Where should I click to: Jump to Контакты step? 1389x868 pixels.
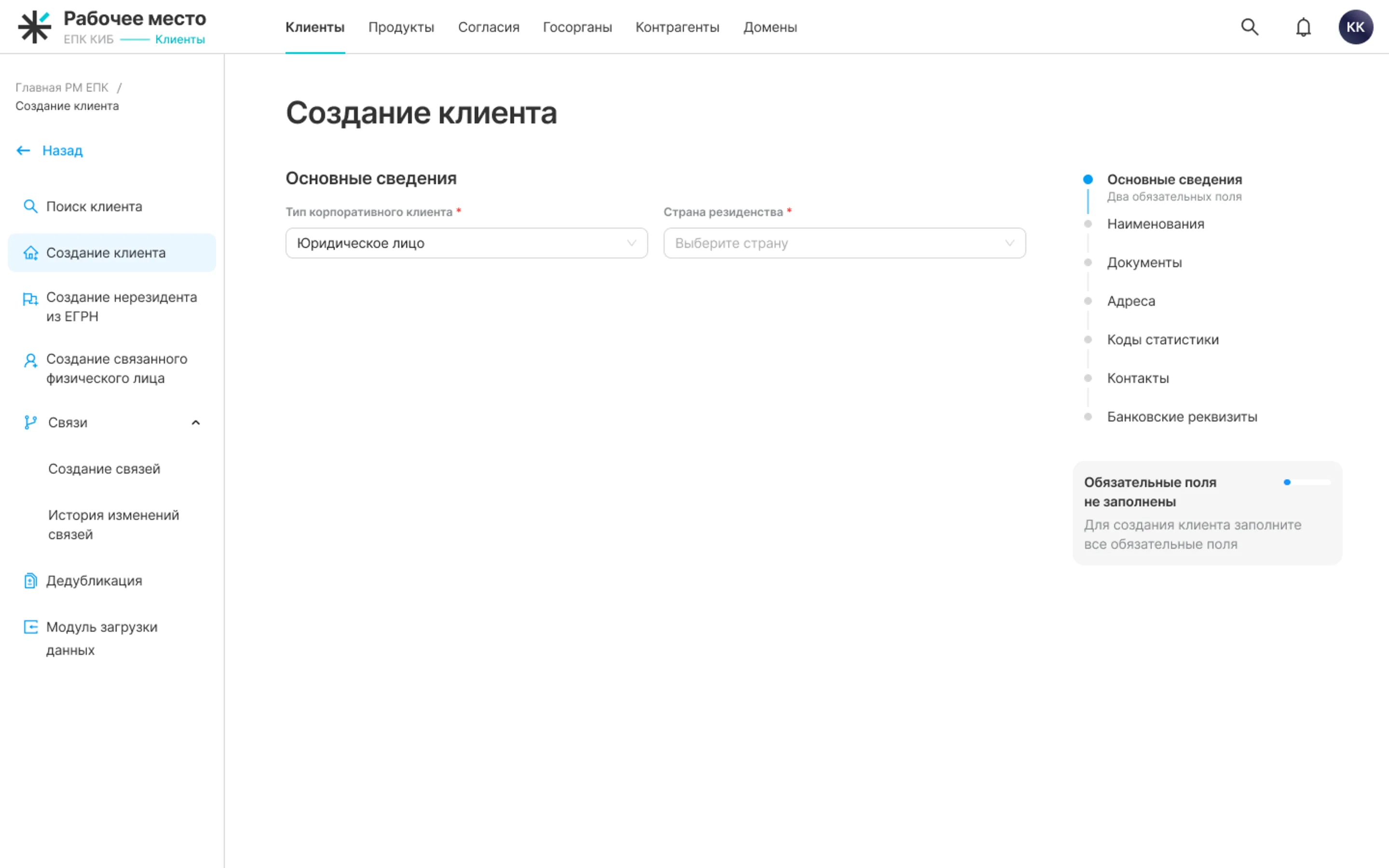pyautogui.click(x=1138, y=378)
